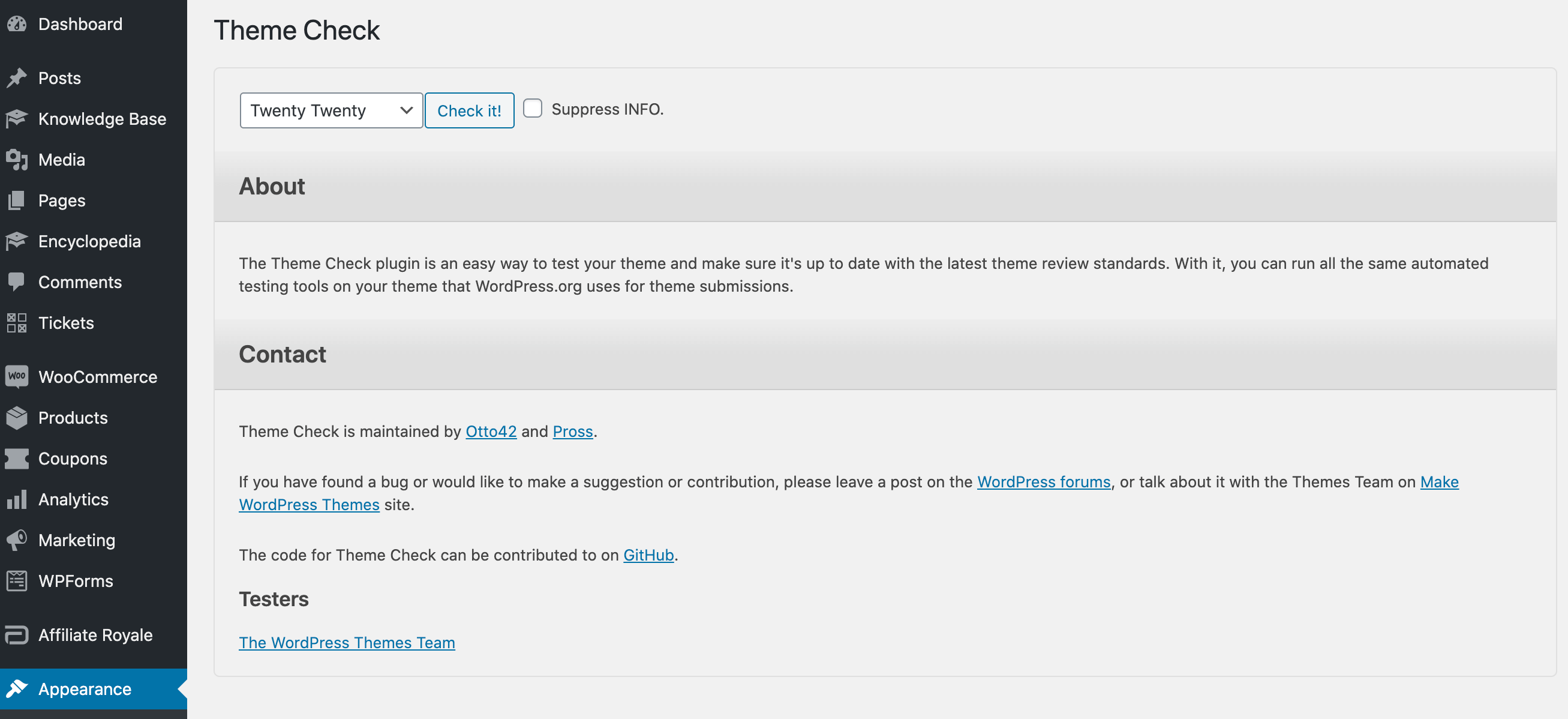Open the Affiliate Royale menu item
Image resolution: width=1568 pixels, height=719 pixels.
95,635
